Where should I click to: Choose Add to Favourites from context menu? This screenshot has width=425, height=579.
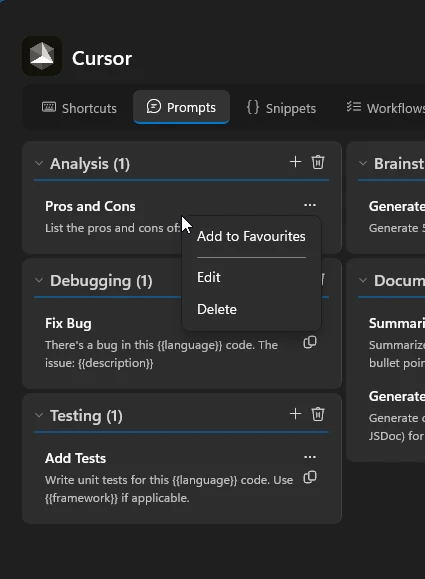click(x=251, y=236)
